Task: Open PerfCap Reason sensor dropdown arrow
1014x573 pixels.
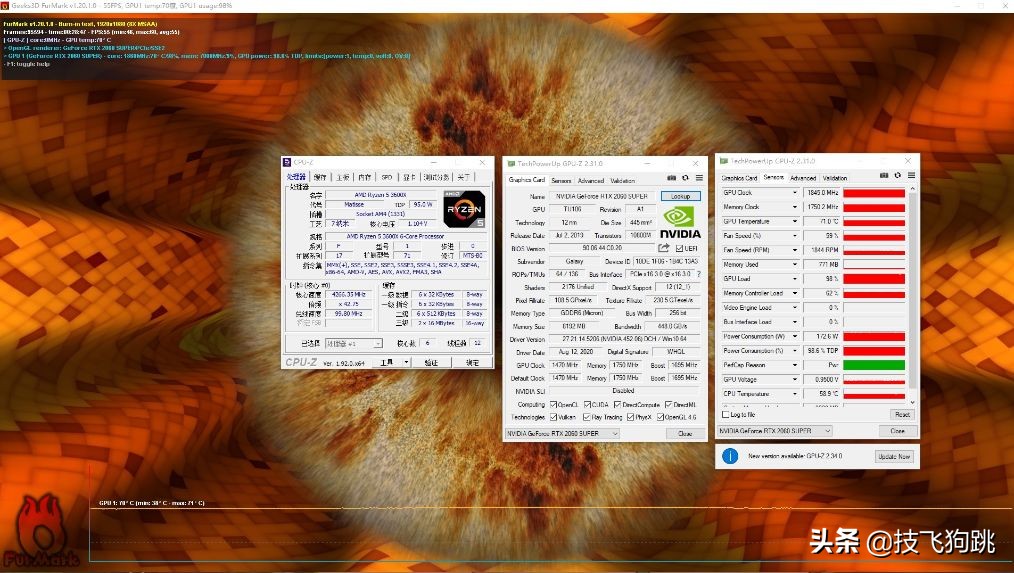Action: pos(795,365)
